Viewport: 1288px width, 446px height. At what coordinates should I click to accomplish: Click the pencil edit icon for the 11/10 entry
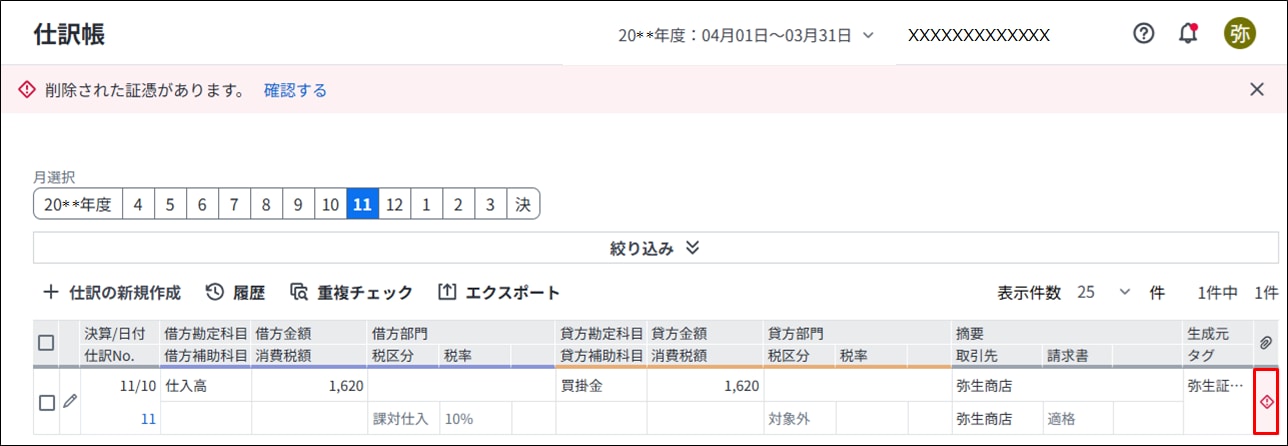coord(69,401)
